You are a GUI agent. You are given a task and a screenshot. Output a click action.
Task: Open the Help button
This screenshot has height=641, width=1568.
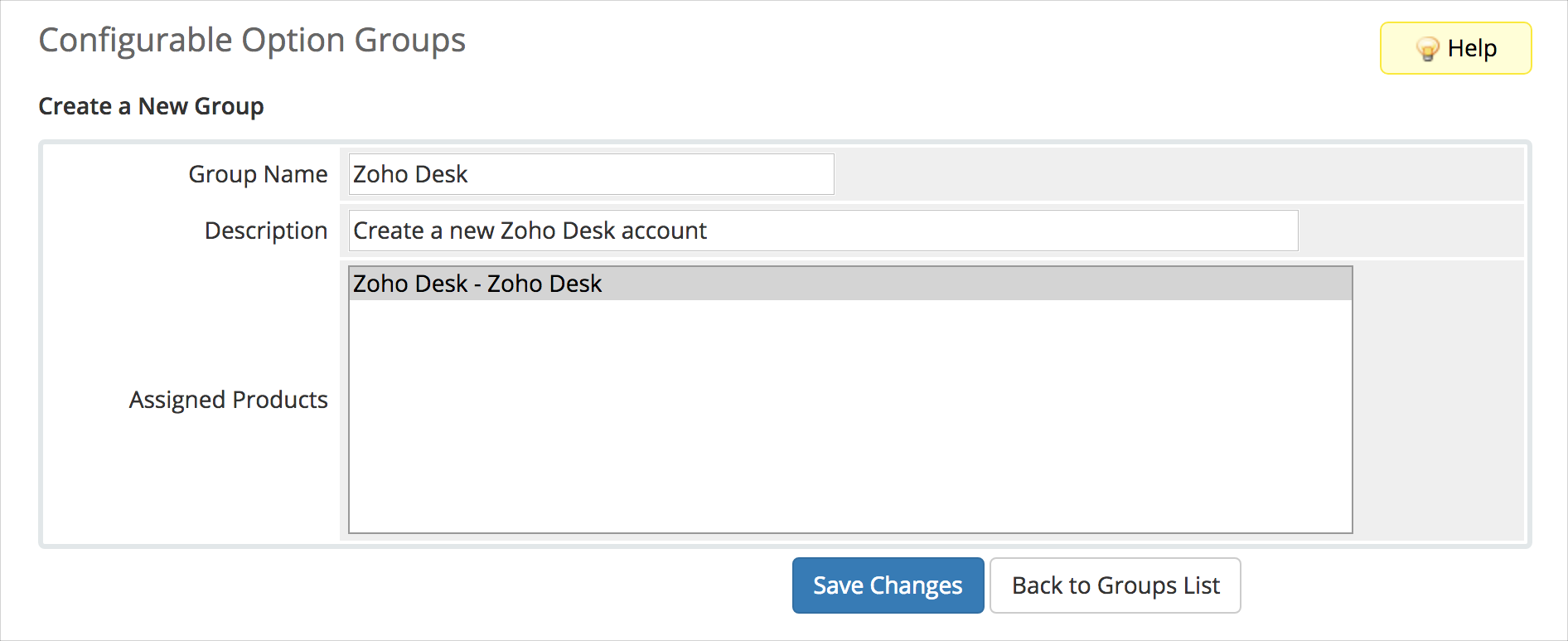(1455, 48)
